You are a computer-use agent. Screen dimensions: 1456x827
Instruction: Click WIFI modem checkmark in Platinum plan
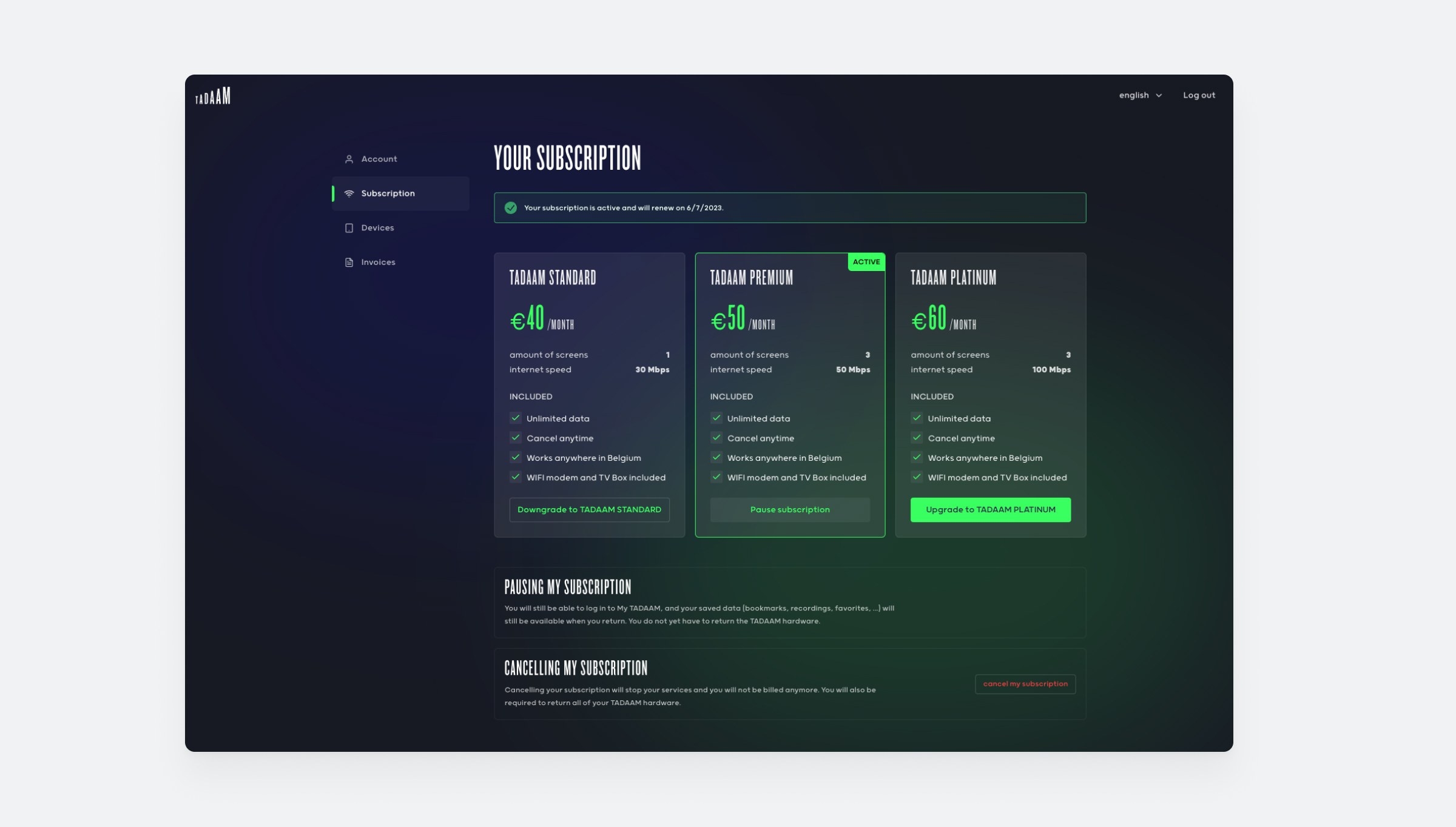917,477
